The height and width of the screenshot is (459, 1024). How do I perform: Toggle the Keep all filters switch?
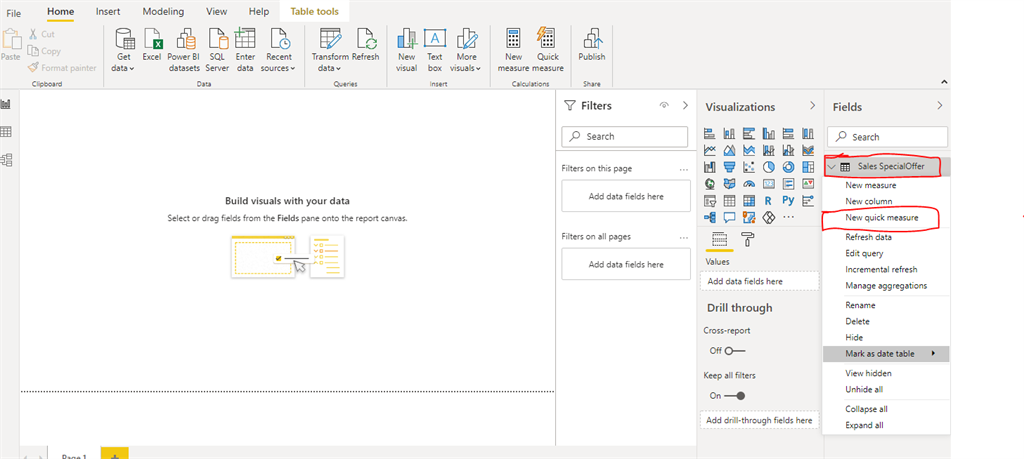pyautogui.click(x=735, y=396)
